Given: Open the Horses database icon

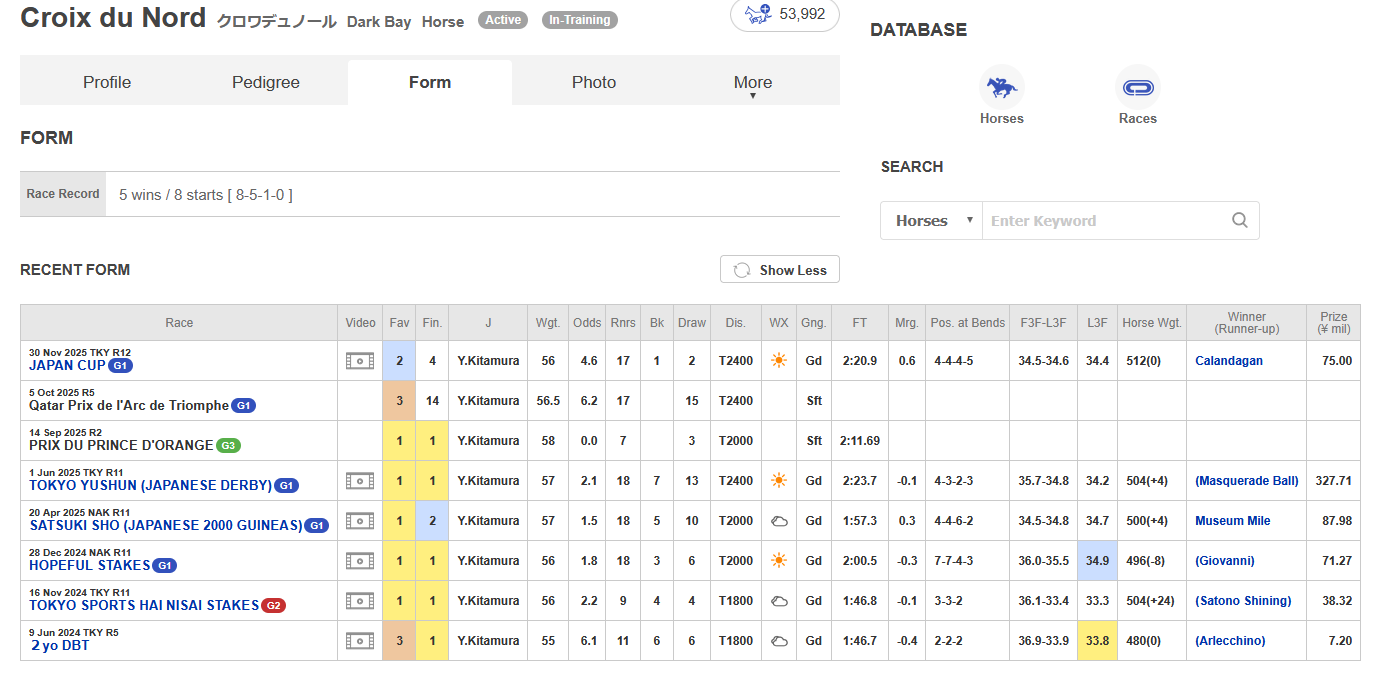Looking at the screenshot, I should pyautogui.click(x=1002, y=88).
